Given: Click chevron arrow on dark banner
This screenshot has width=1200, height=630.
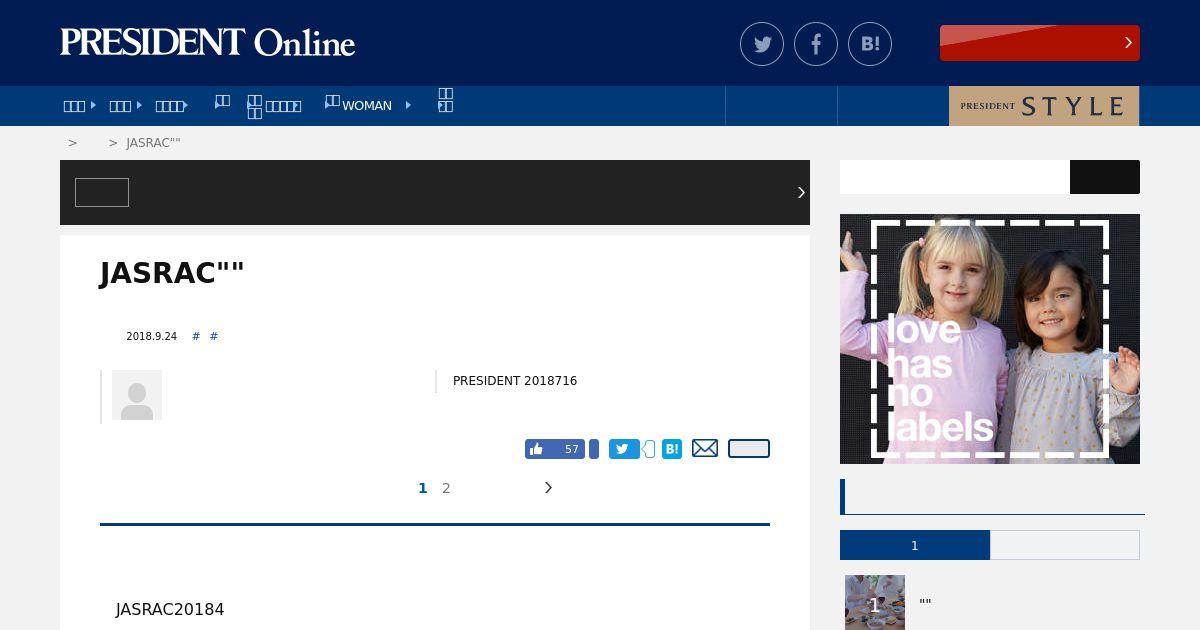Looking at the screenshot, I should click(x=801, y=192).
